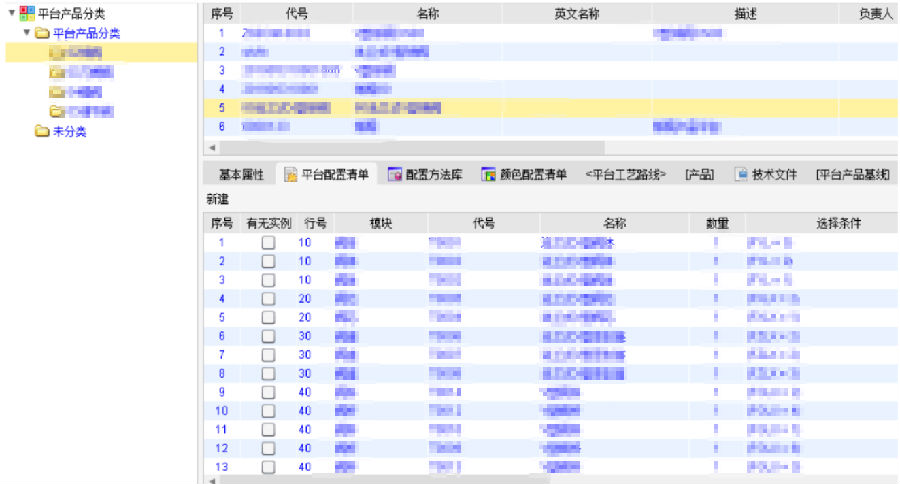Click the 新建 button
The width and height of the screenshot is (900, 484).
pyautogui.click(x=218, y=200)
